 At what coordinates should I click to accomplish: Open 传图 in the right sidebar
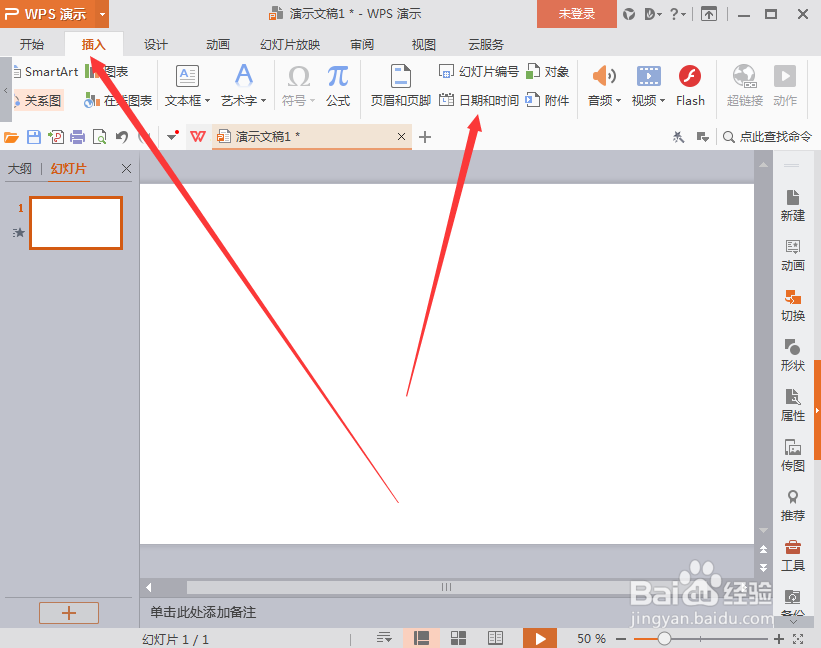pos(793,455)
